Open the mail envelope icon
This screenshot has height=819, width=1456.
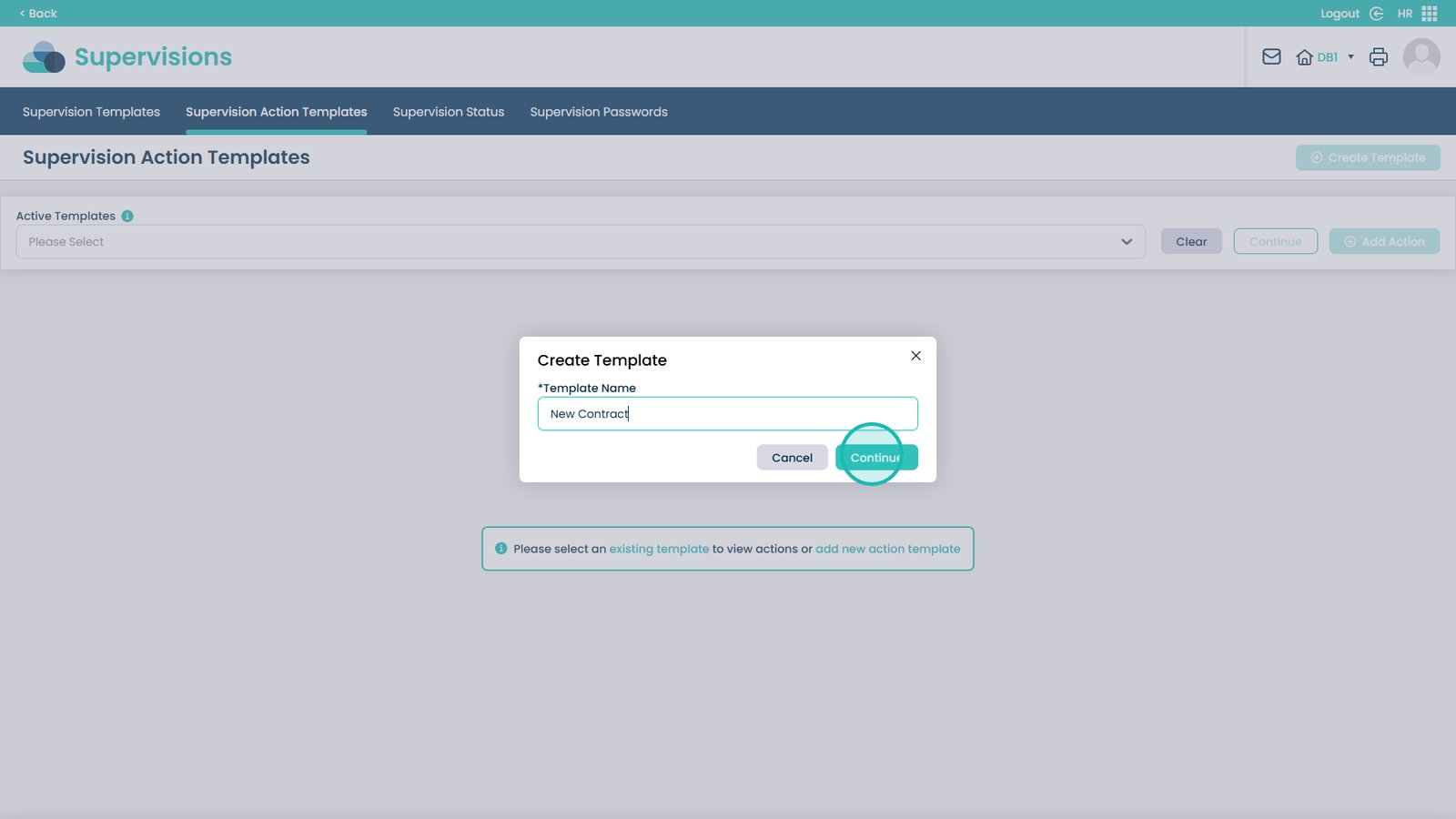pyautogui.click(x=1271, y=57)
